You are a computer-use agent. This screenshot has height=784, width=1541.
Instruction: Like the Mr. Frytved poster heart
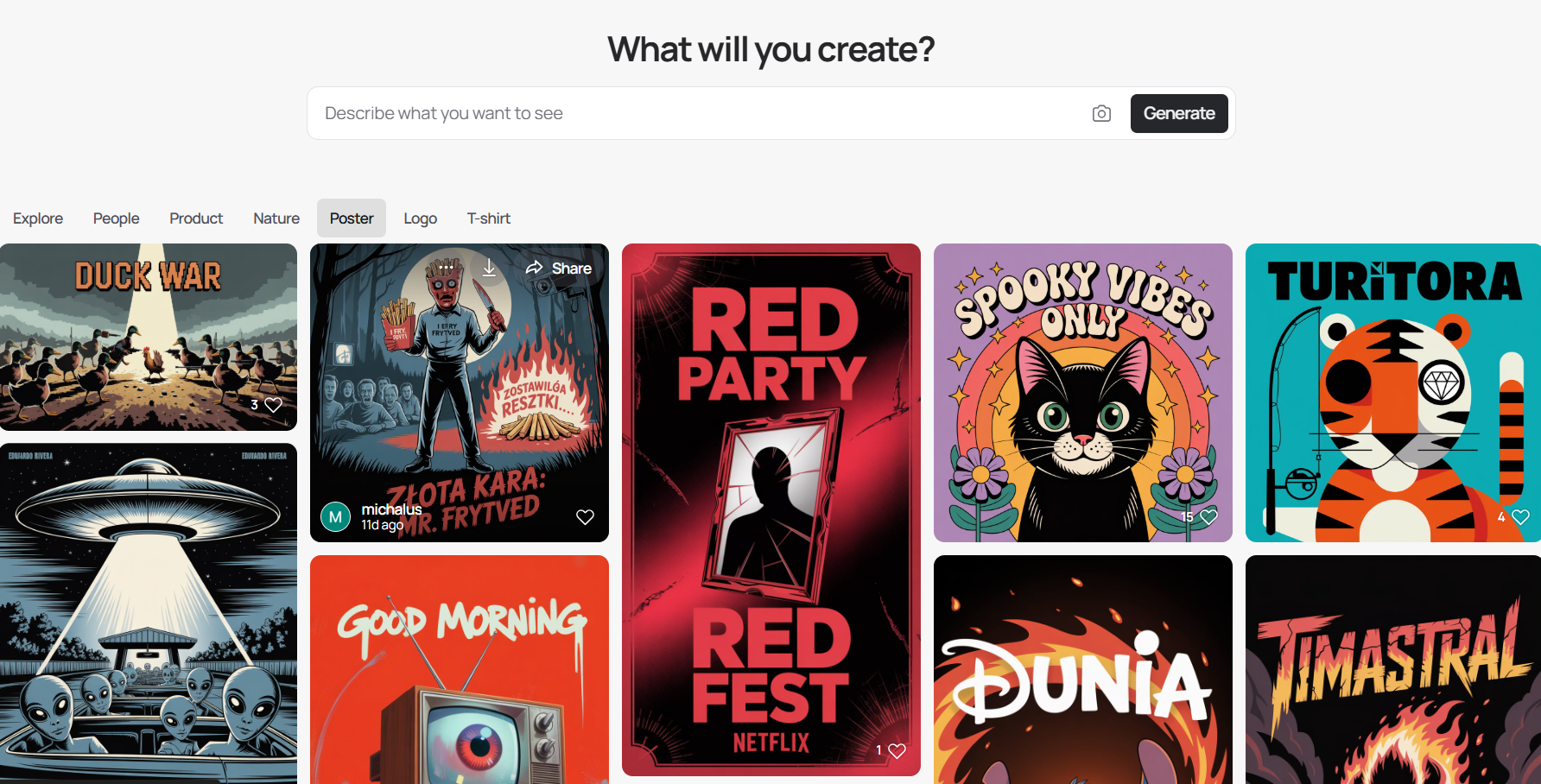pos(585,516)
